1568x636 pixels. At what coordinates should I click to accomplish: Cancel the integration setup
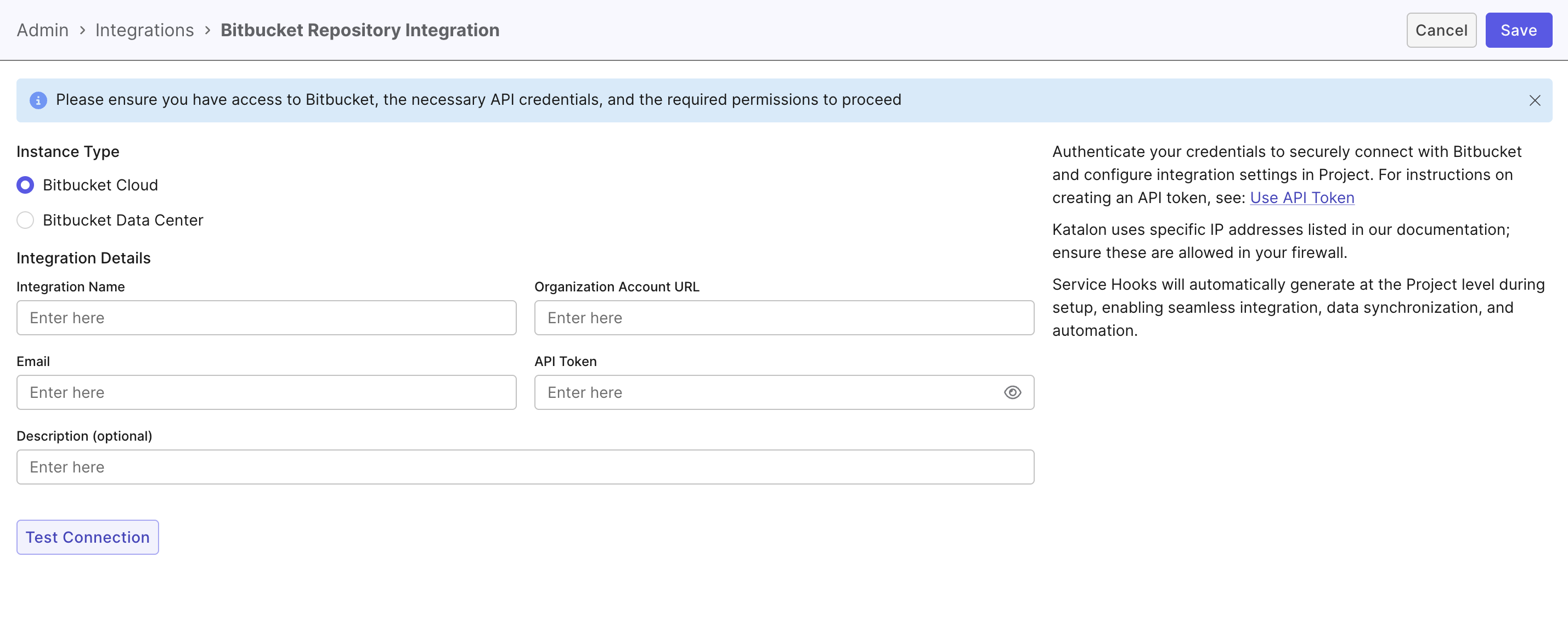tap(1441, 30)
